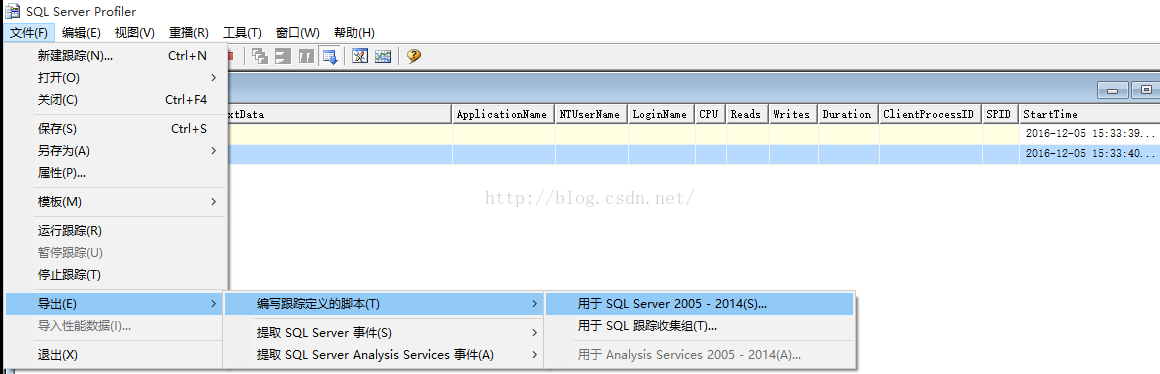The width and height of the screenshot is (1160, 374).
Task: Click the Writes column header
Action: pyautogui.click(x=794, y=115)
